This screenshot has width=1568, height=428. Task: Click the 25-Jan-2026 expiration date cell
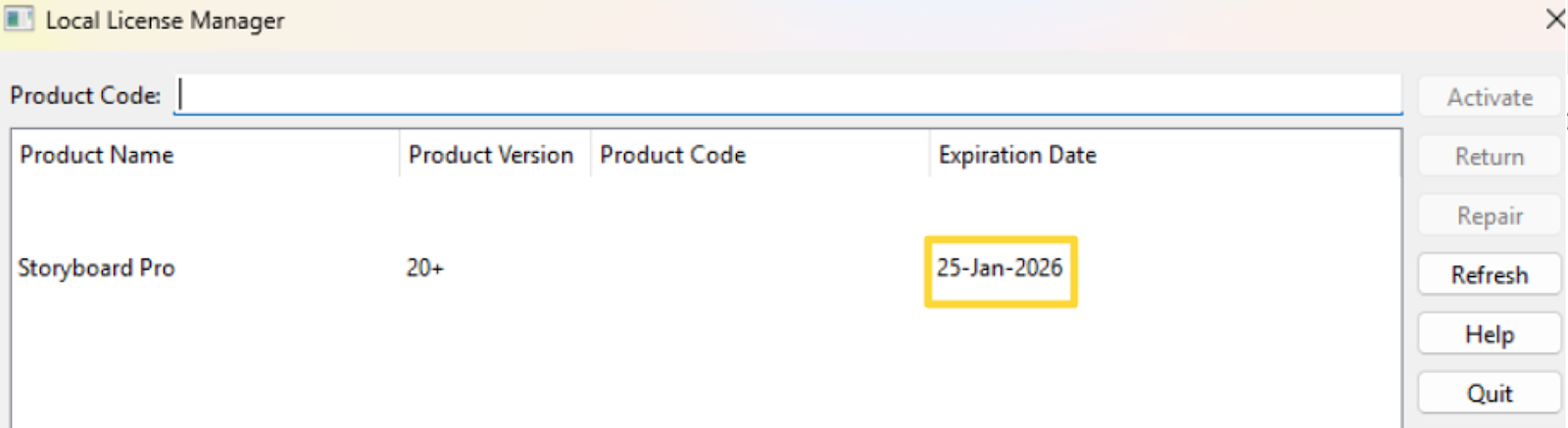pos(999,268)
